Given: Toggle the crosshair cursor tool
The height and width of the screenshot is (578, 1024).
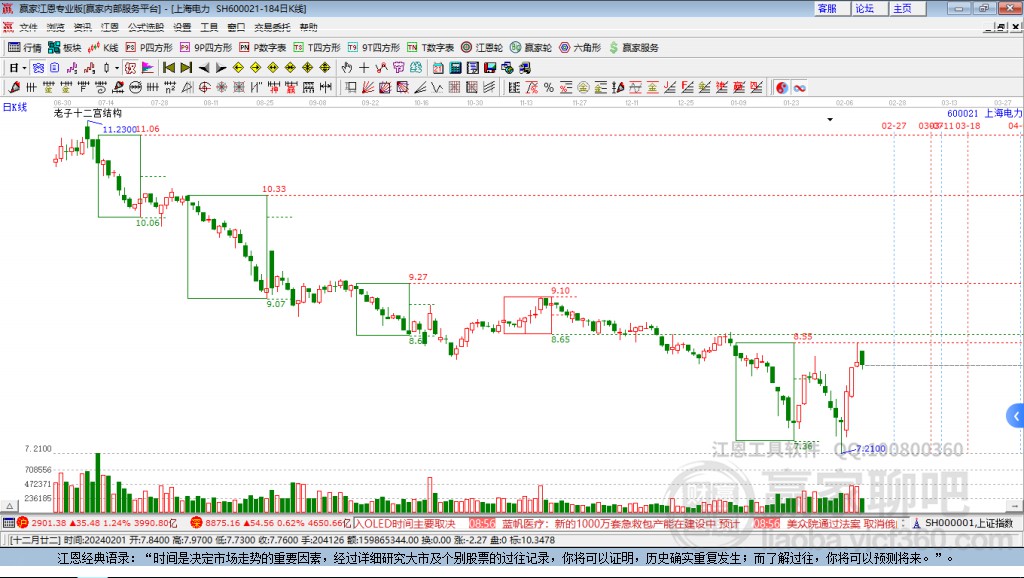Looking at the screenshot, I should click(x=364, y=67).
